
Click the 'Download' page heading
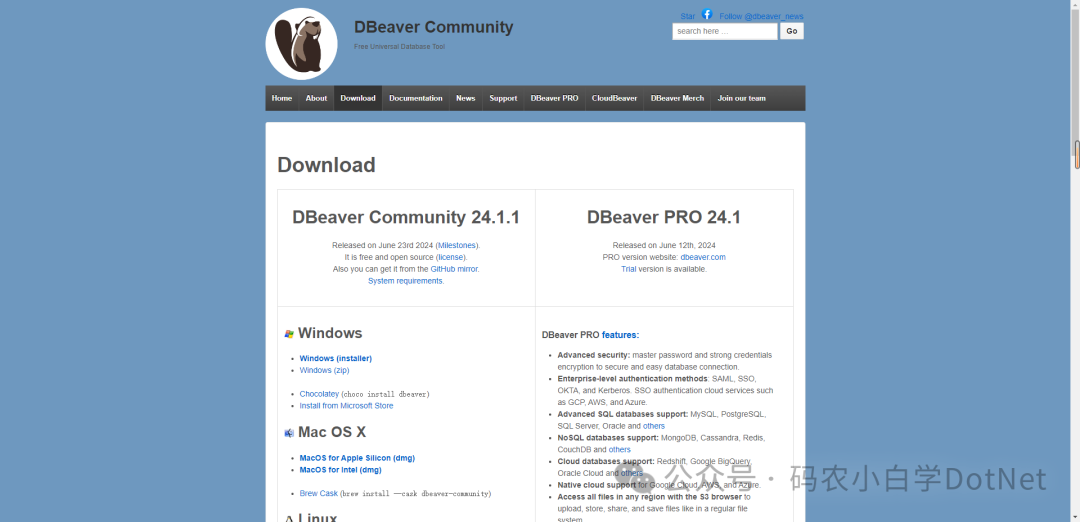pos(326,165)
